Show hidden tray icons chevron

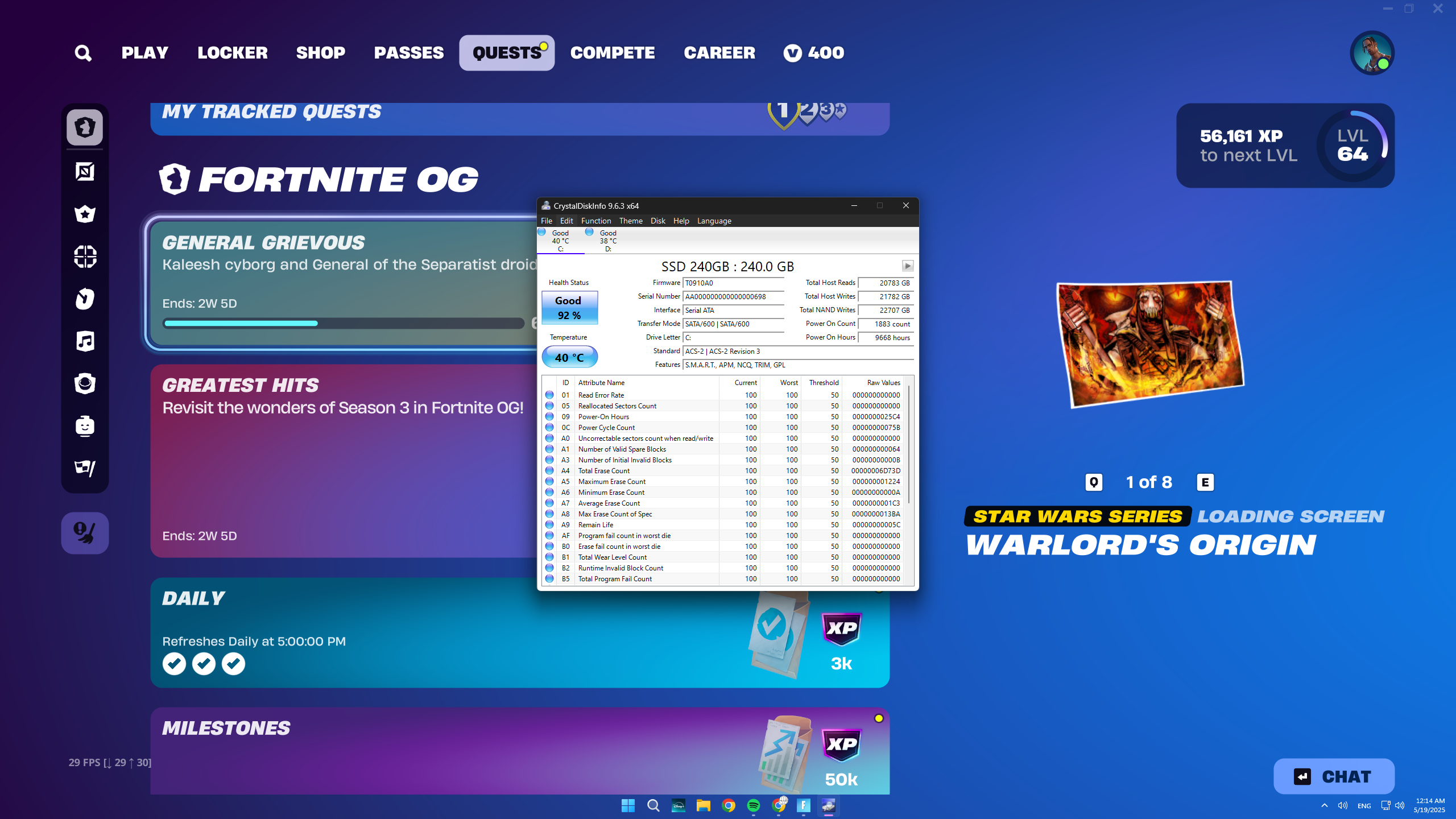[1325, 805]
